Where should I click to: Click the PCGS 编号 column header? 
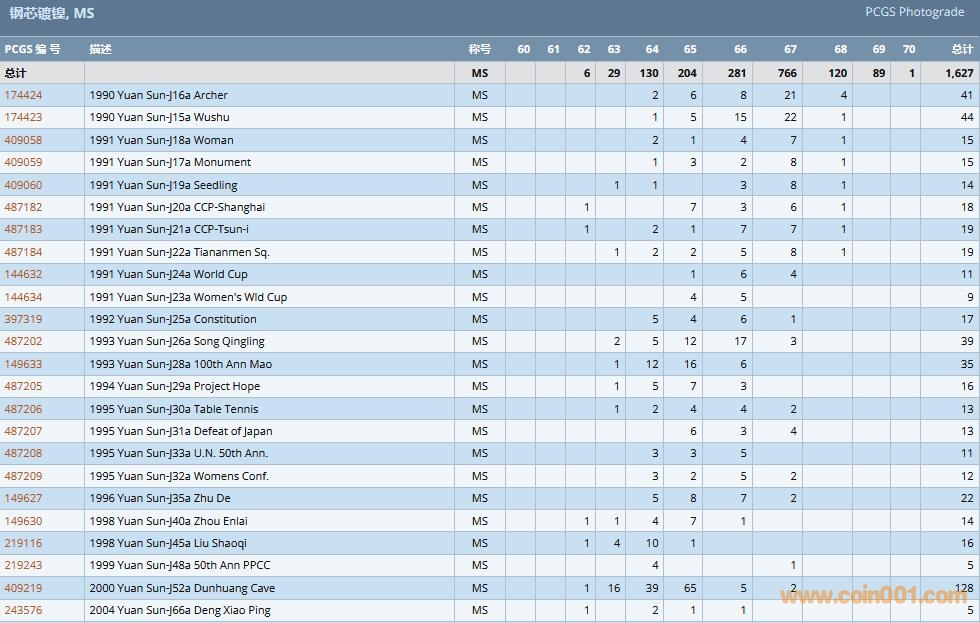click(x=32, y=49)
